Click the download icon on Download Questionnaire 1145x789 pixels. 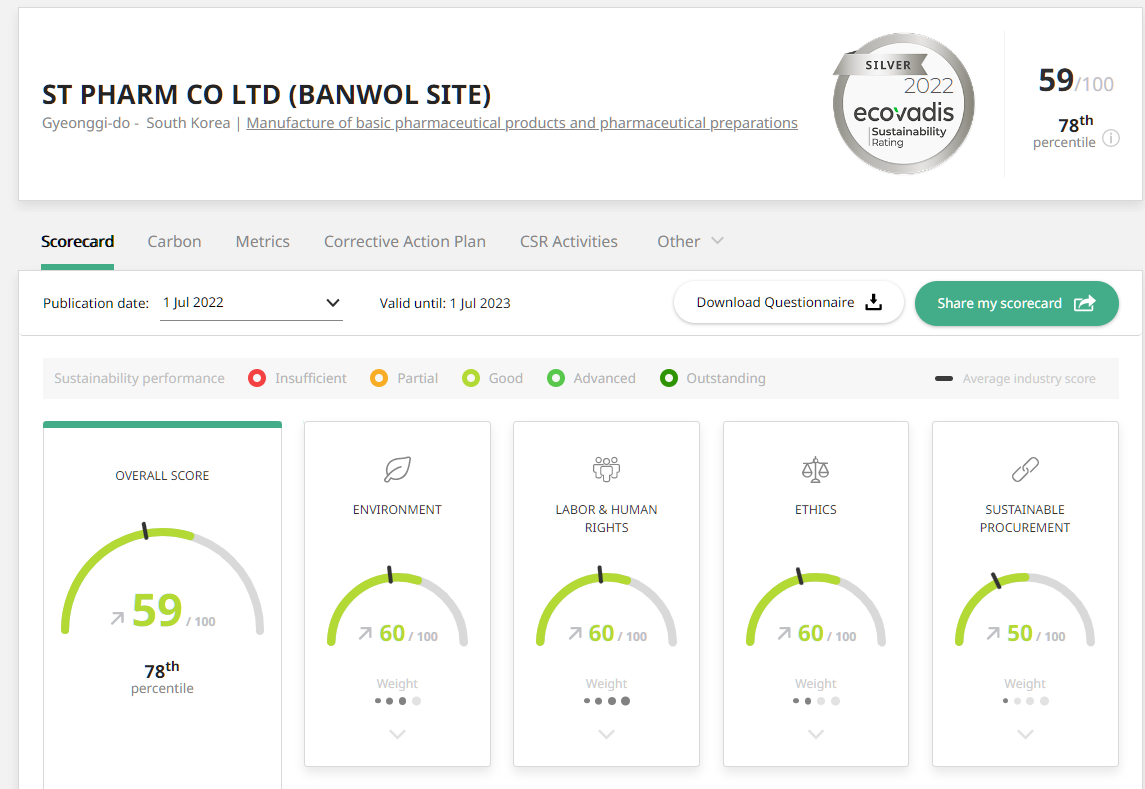click(873, 302)
